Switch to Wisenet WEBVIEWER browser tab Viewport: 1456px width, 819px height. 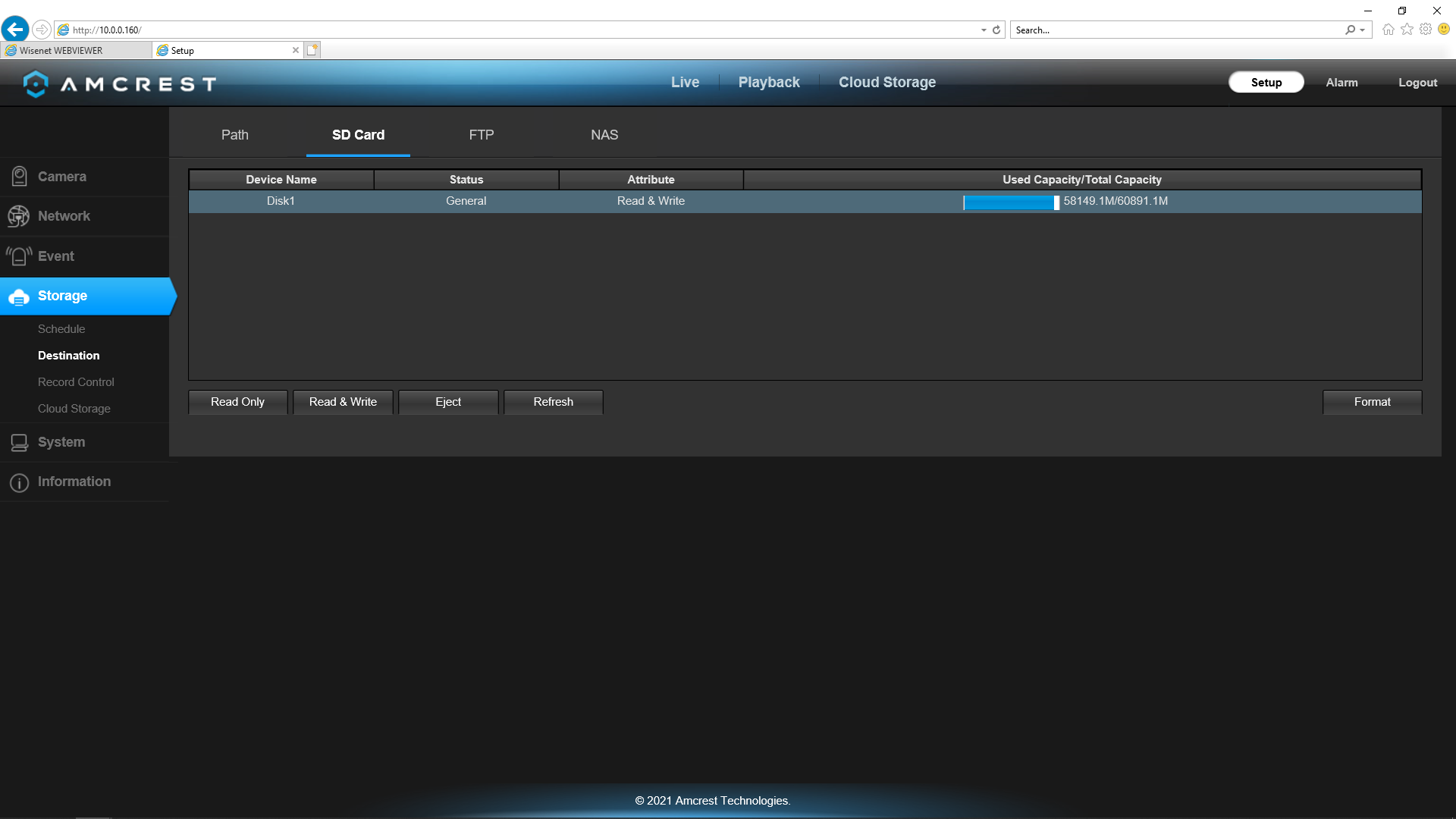pyautogui.click(x=76, y=50)
